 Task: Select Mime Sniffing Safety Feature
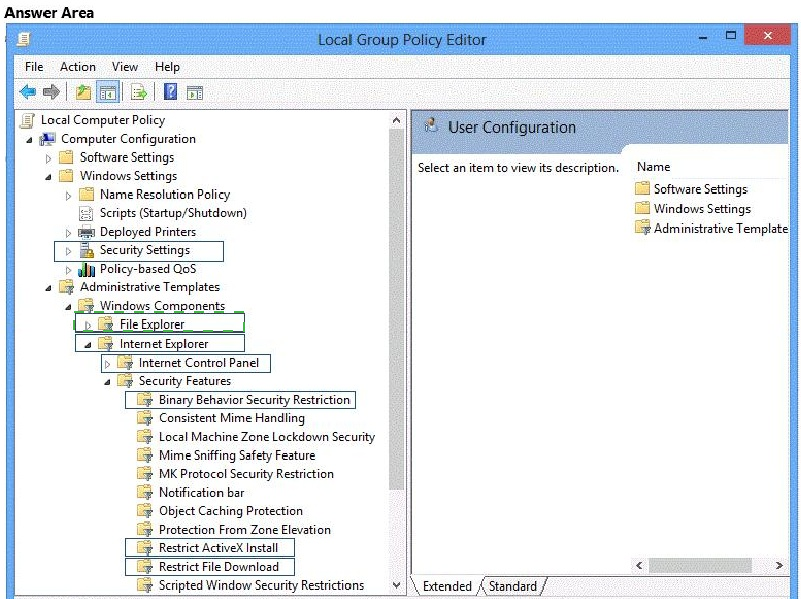click(x=237, y=456)
